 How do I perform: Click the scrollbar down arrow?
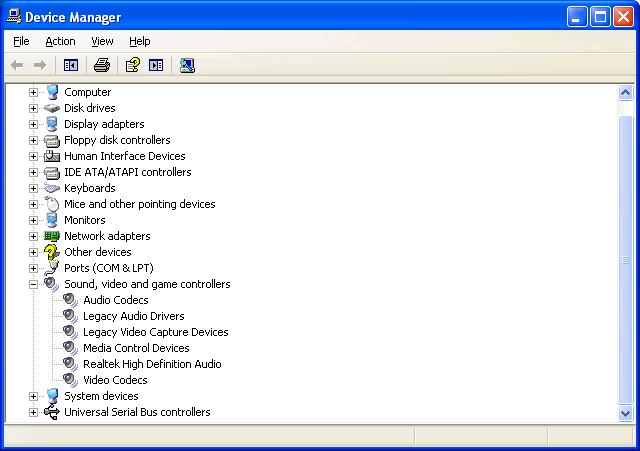(625, 413)
